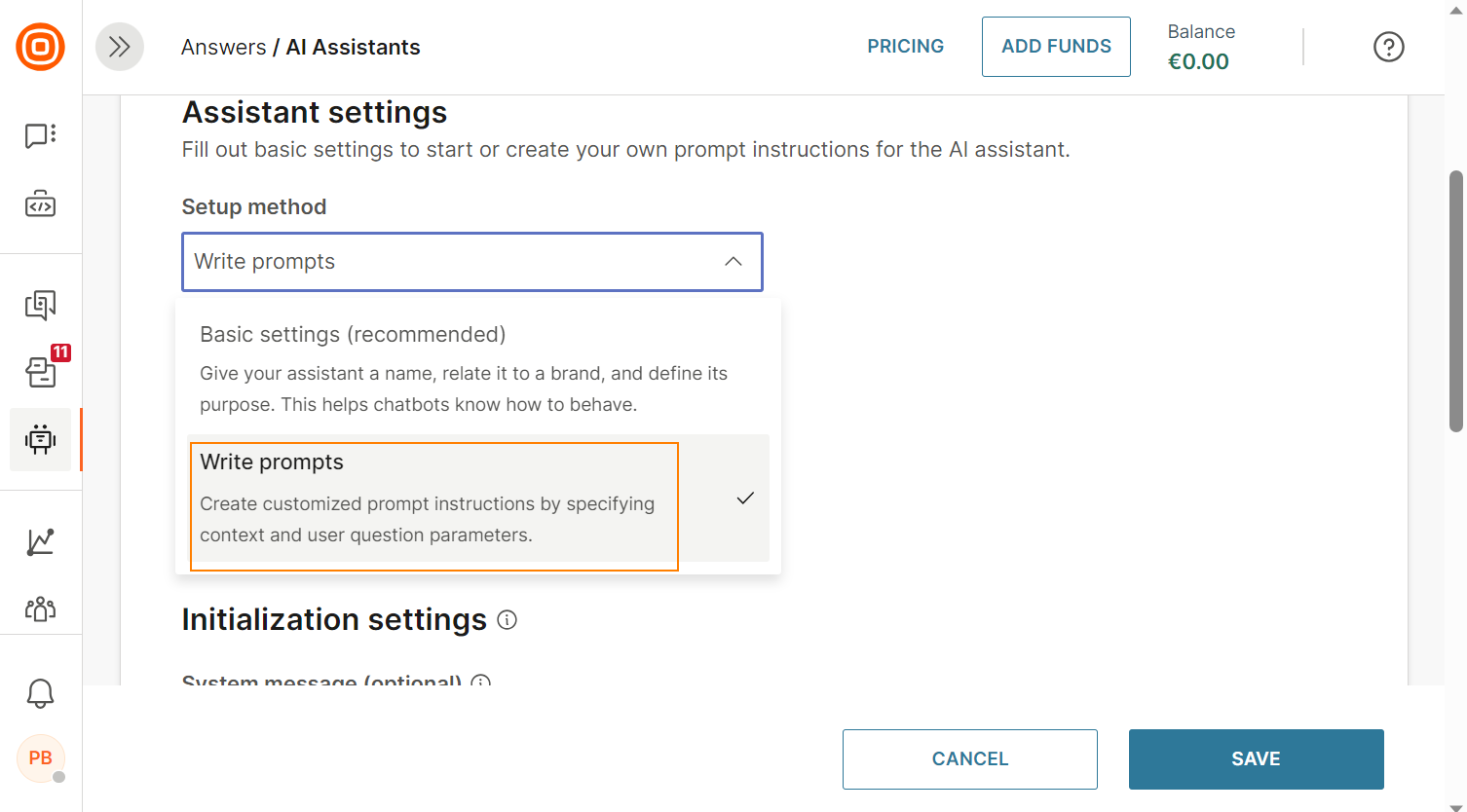The height and width of the screenshot is (812, 1467).
Task: Open the sidebar item with 11 badge
Action: tap(41, 371)
